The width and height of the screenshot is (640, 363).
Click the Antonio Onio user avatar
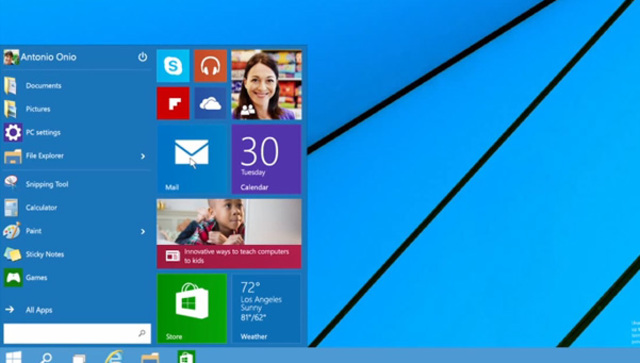click(x=11, y=57)
